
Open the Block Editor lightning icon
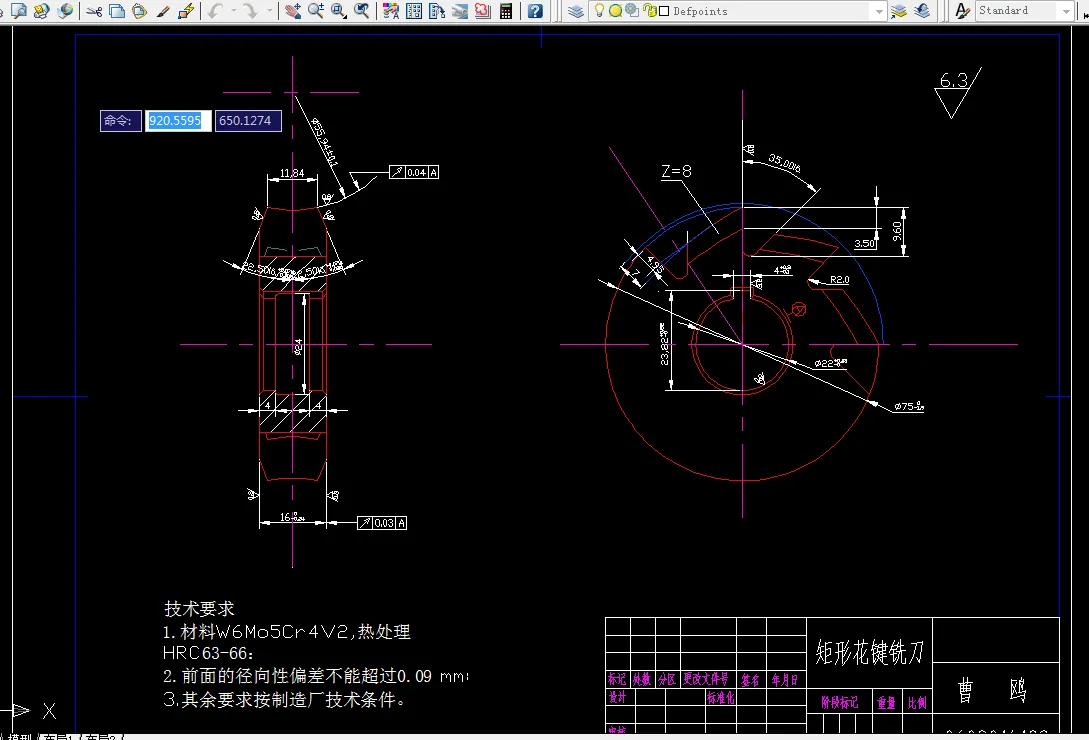pyautogui.click(x=185, y=10)
